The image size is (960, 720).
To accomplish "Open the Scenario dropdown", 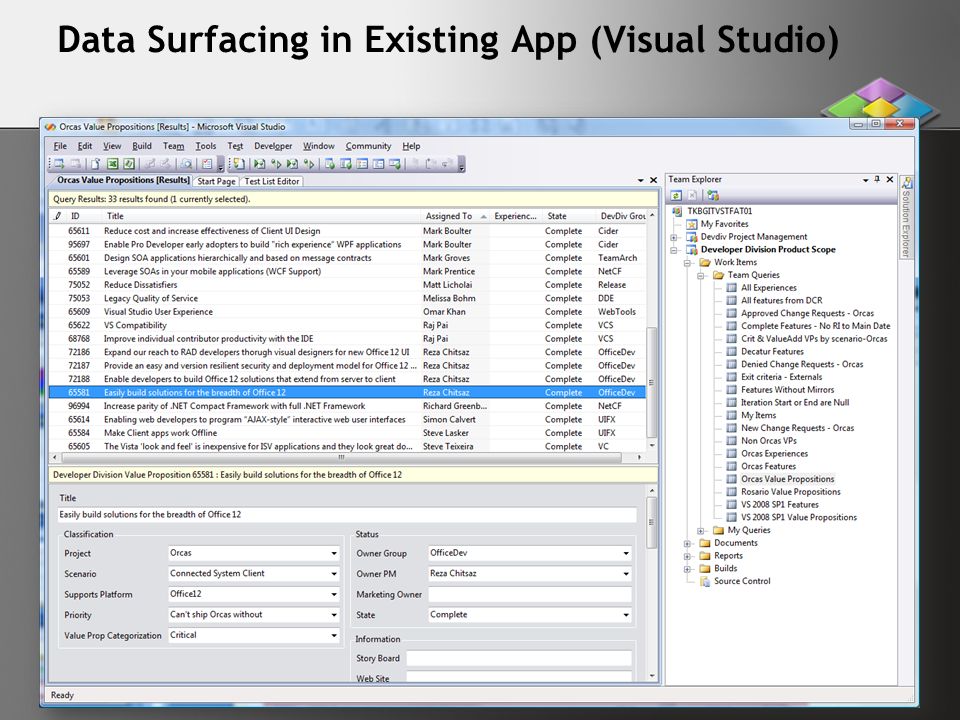I will click(334, 574).
